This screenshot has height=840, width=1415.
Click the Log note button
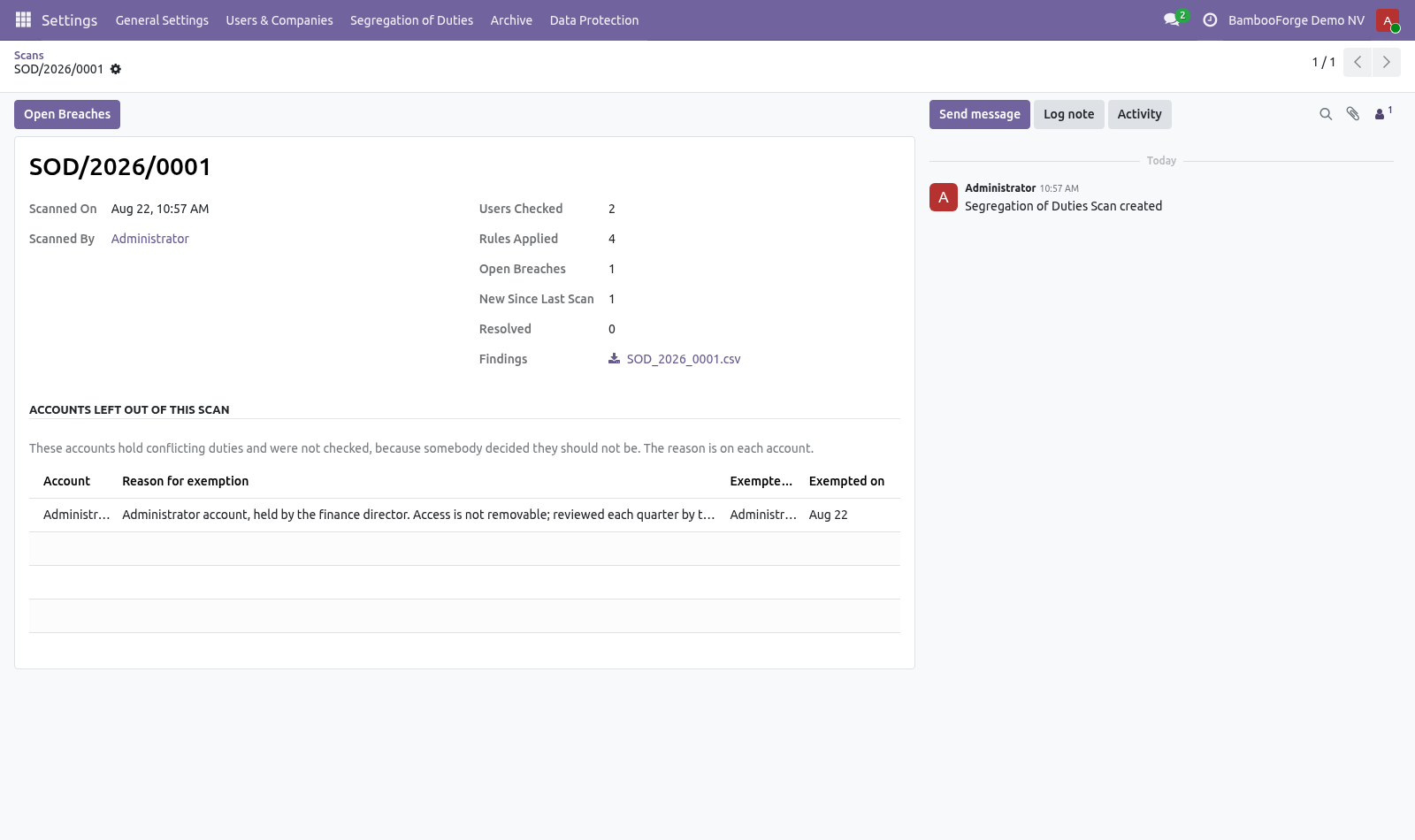click(1068, 114)
